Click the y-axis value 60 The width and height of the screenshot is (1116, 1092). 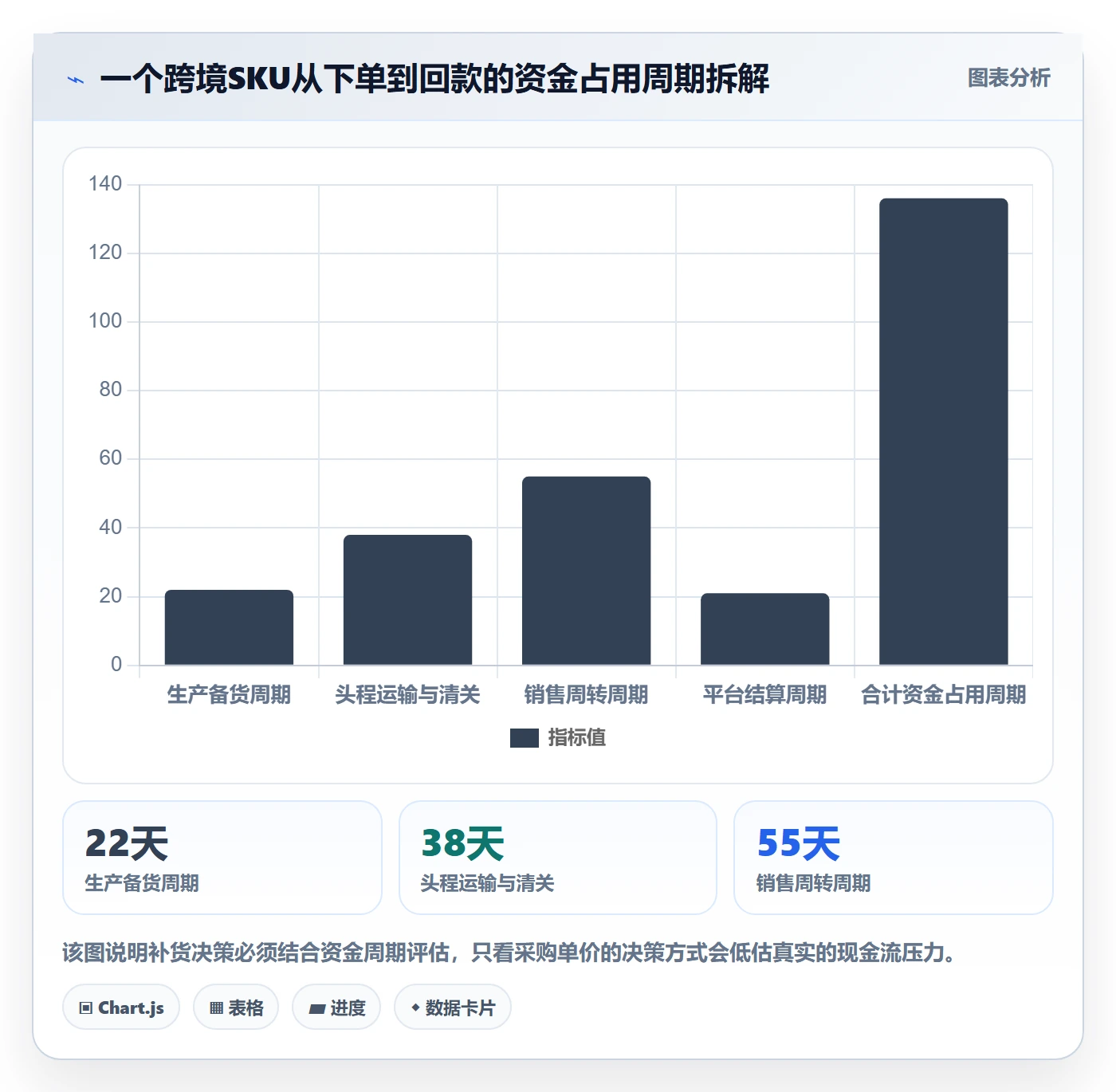(x=111, y=458)
